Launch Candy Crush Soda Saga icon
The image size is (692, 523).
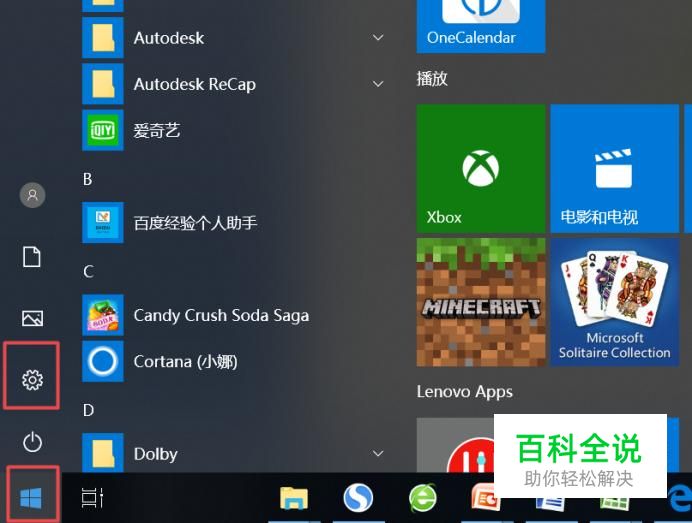103,315
